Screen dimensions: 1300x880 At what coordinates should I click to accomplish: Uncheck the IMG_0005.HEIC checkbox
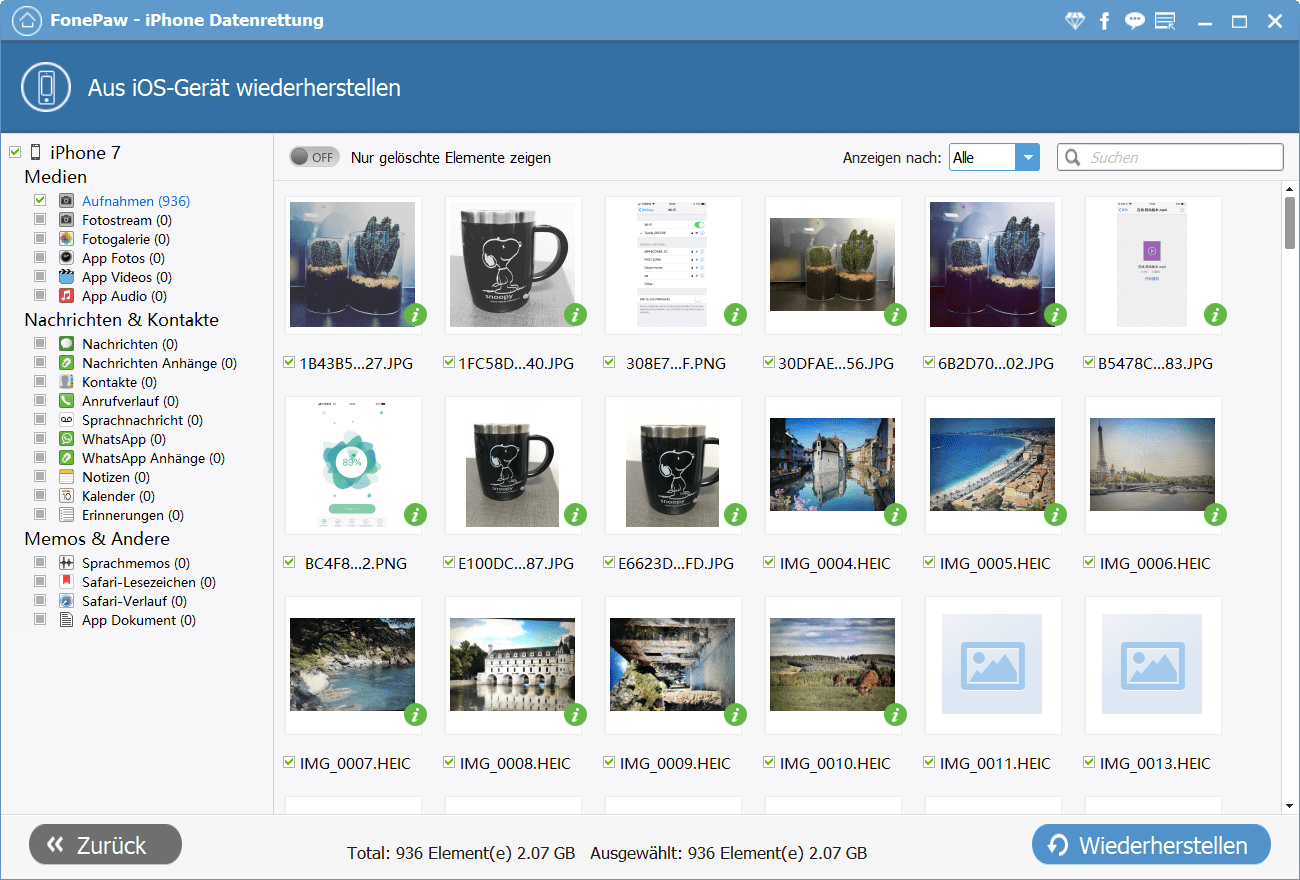pyautogui.click(x=929, y=563)
